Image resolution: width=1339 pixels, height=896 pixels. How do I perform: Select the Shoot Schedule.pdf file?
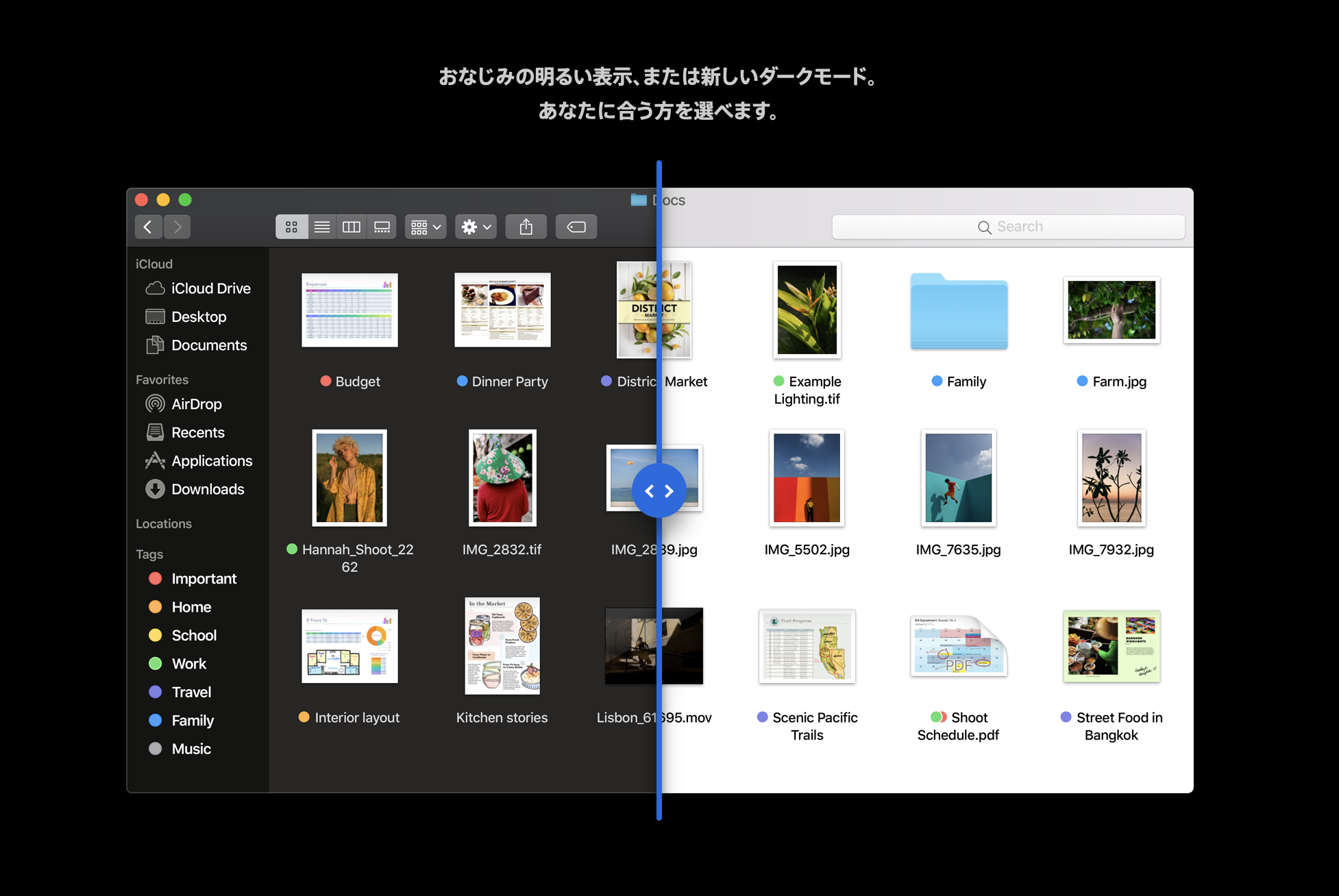pyautogui.click(x=958, y=645)
